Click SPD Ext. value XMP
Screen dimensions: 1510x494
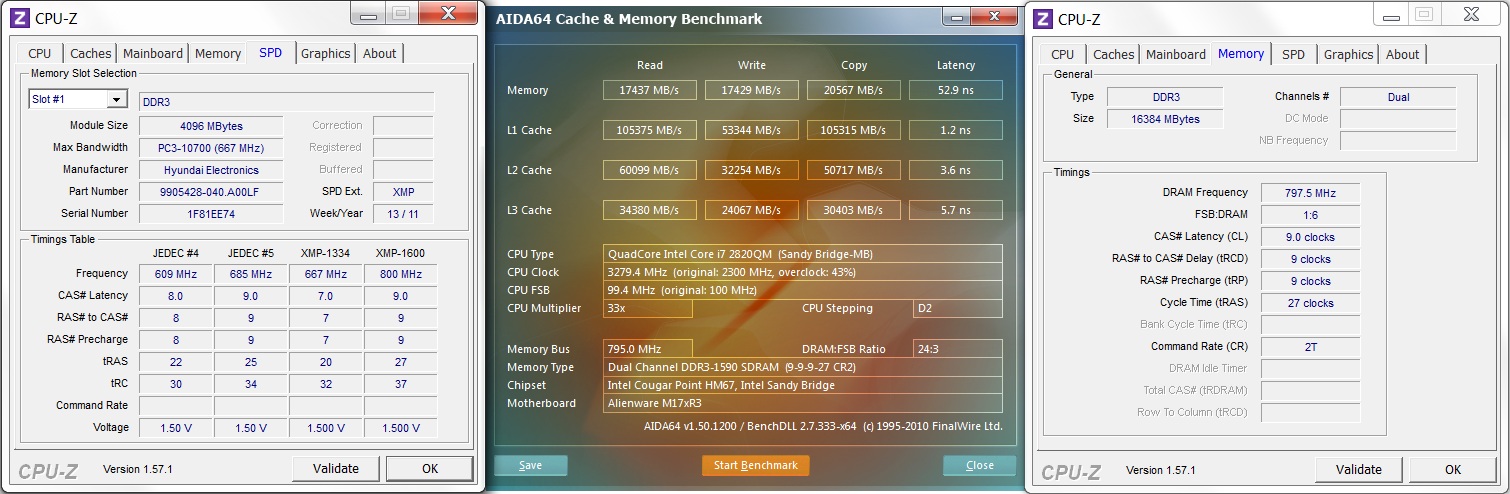click(x=403, y=192)
